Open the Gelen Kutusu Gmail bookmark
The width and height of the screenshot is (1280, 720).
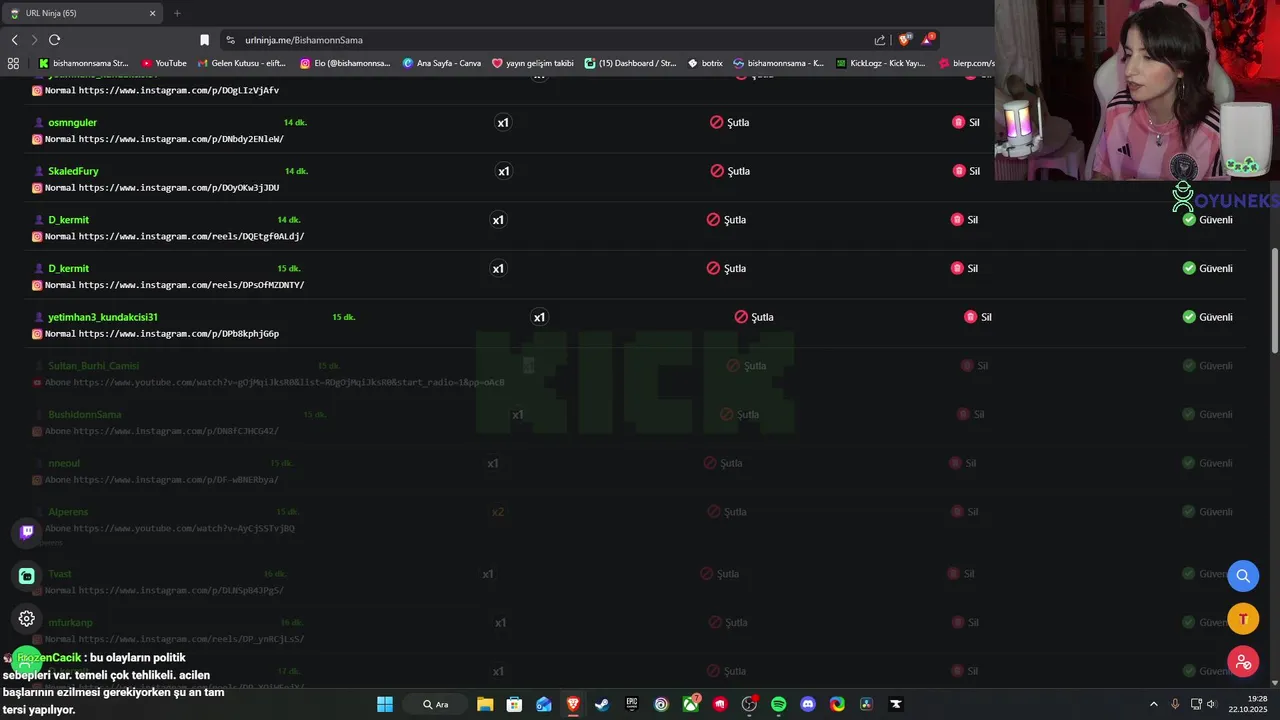[x=243, y=63]
